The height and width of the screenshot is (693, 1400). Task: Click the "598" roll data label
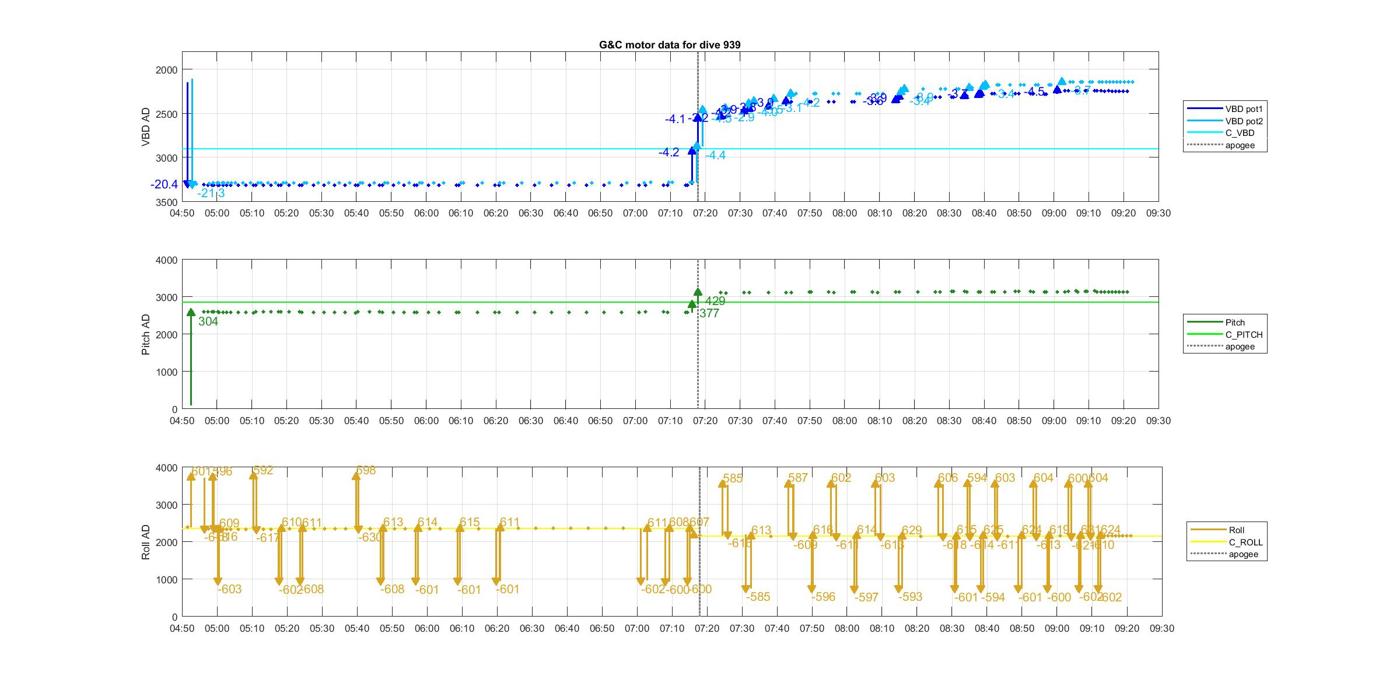tap(366, 471)
